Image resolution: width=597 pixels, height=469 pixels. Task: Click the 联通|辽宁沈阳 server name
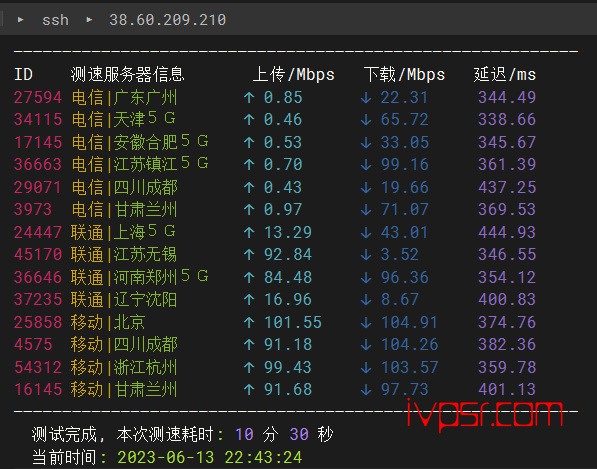coord(124,299)
